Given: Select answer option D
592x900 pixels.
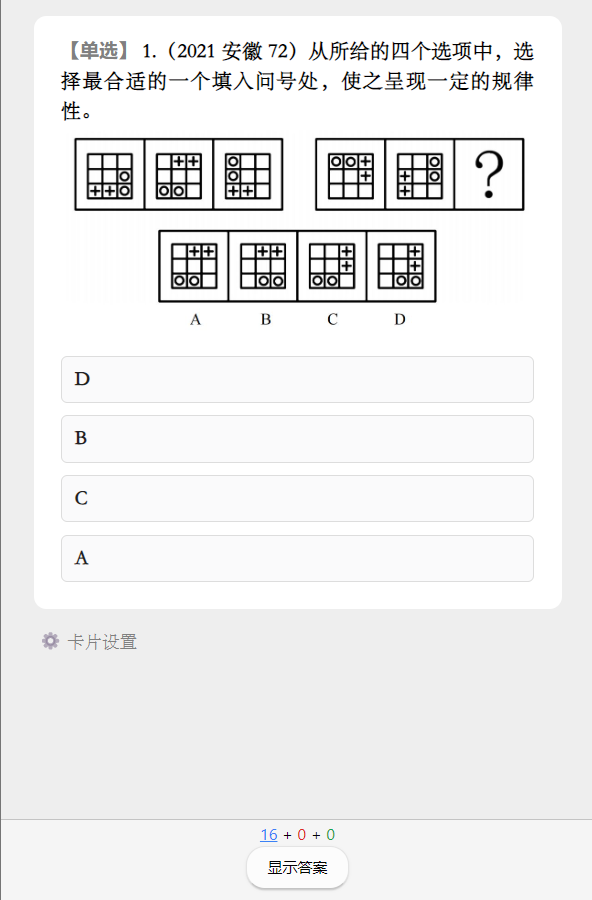Looking at the screenshot, I should (297, 379).
